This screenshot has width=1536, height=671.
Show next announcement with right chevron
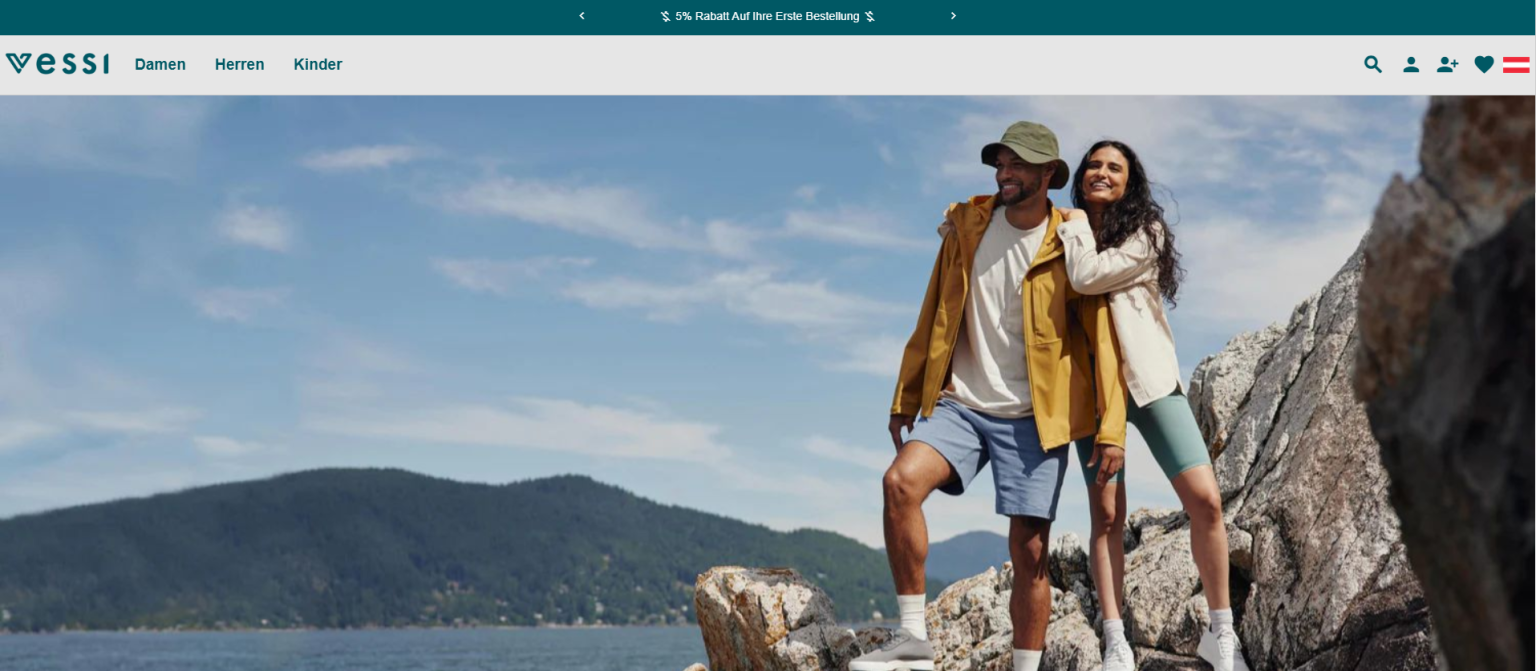tap(953, 16)
